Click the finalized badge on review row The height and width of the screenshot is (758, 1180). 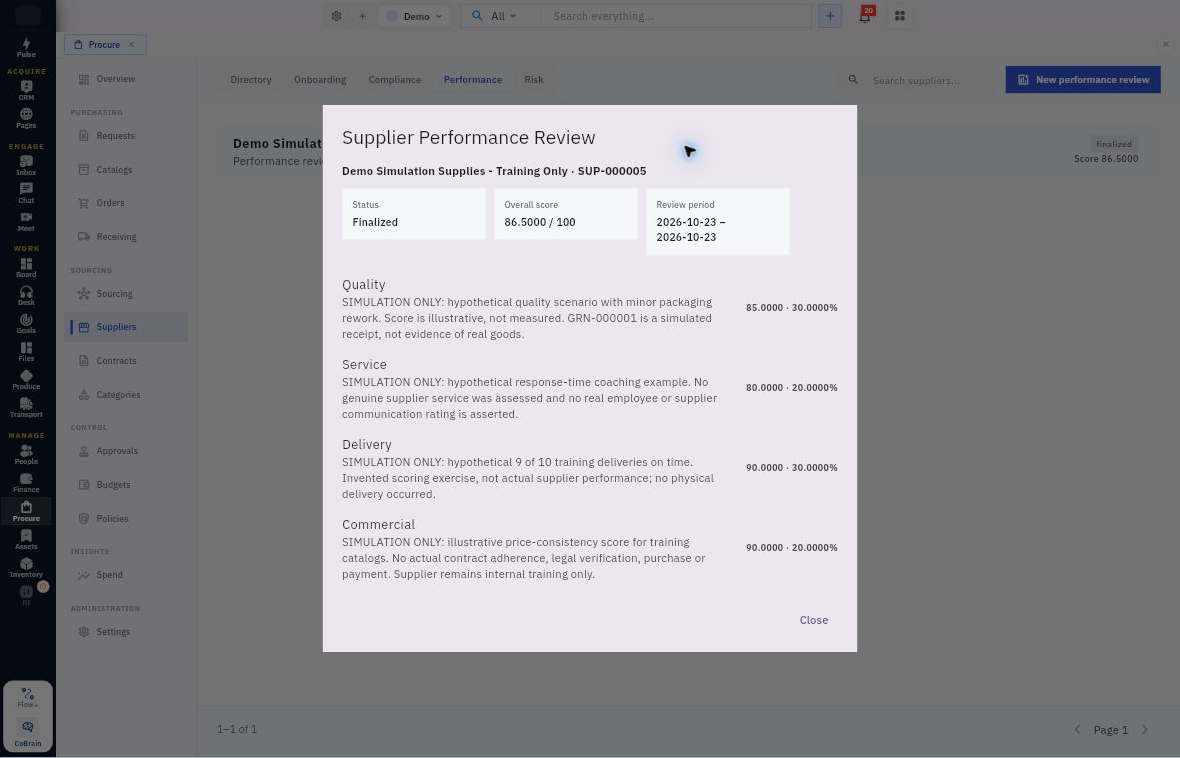coord(1114,144)
